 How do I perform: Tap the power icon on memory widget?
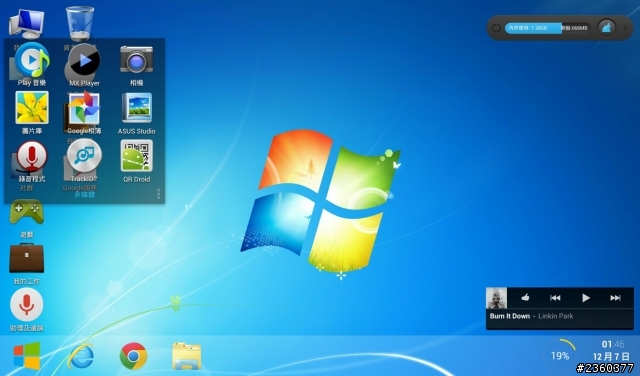496,28
